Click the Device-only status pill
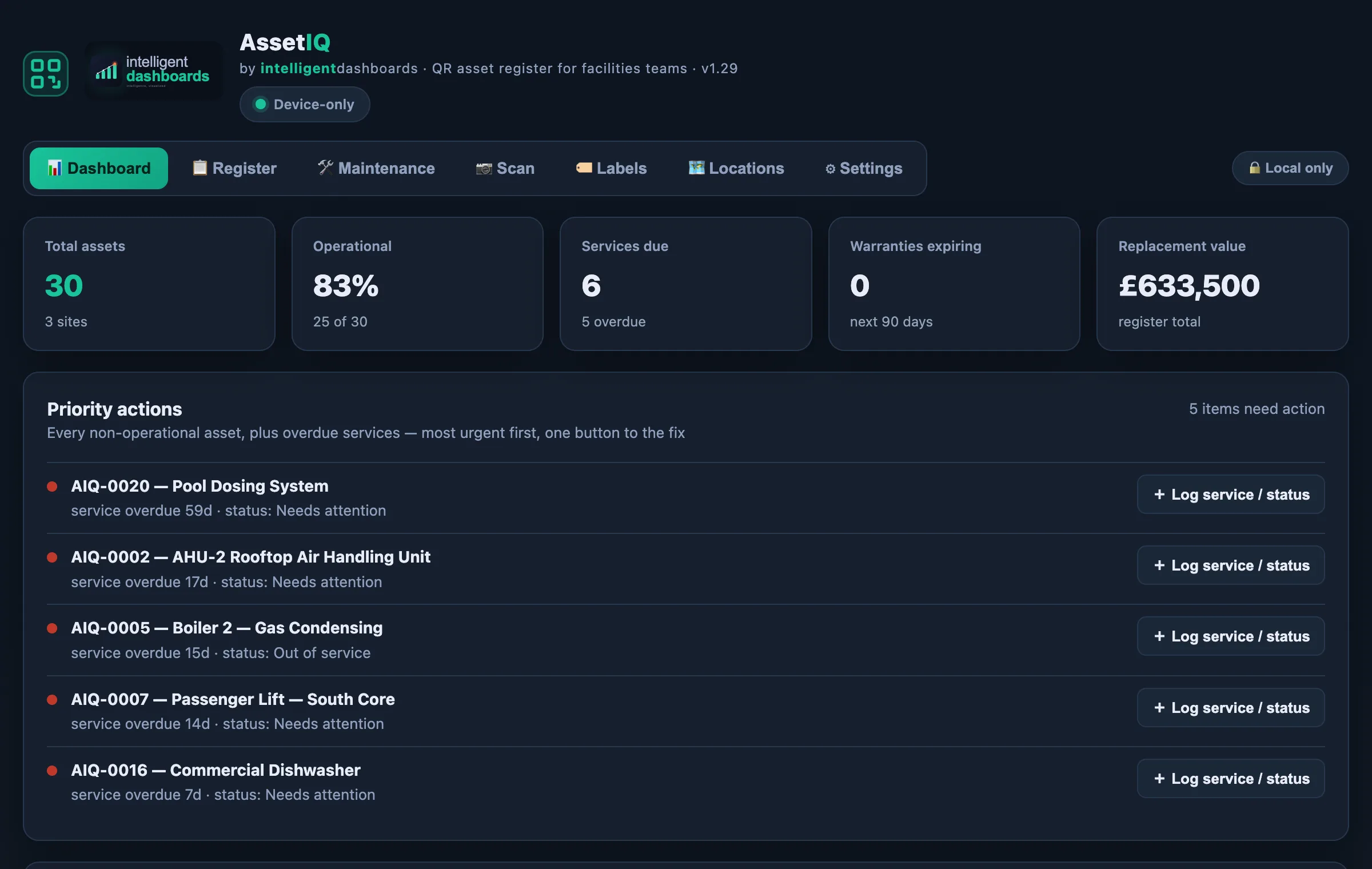The image size is (1372, 869). 305,104
